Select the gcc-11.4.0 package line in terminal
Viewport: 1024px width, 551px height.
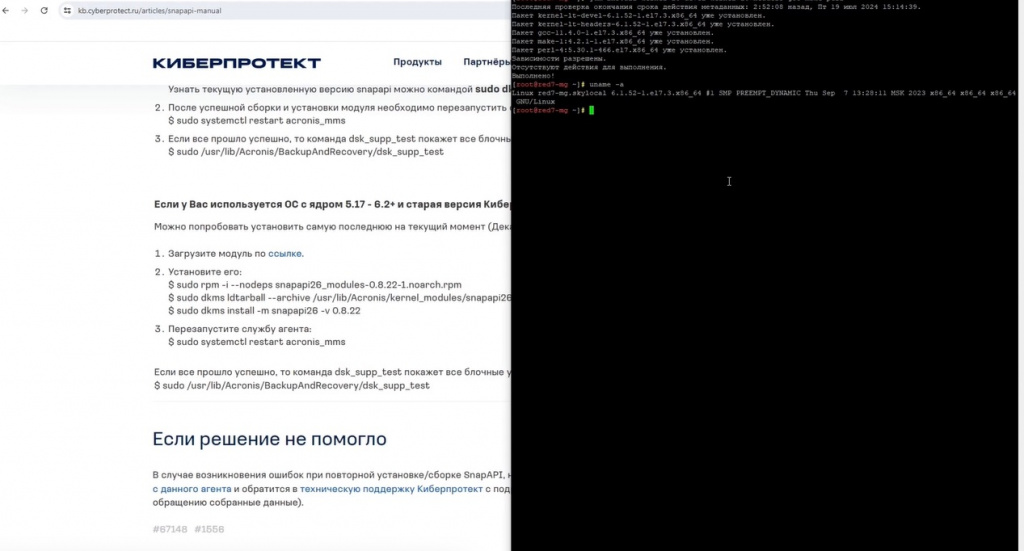click(x=613, y=33)
